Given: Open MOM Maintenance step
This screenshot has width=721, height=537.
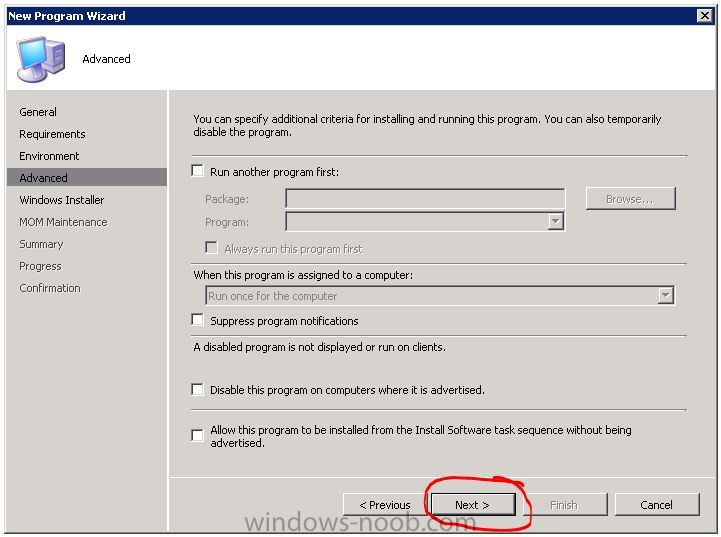Looking at the screenshot, I should (x=63, y=222).
